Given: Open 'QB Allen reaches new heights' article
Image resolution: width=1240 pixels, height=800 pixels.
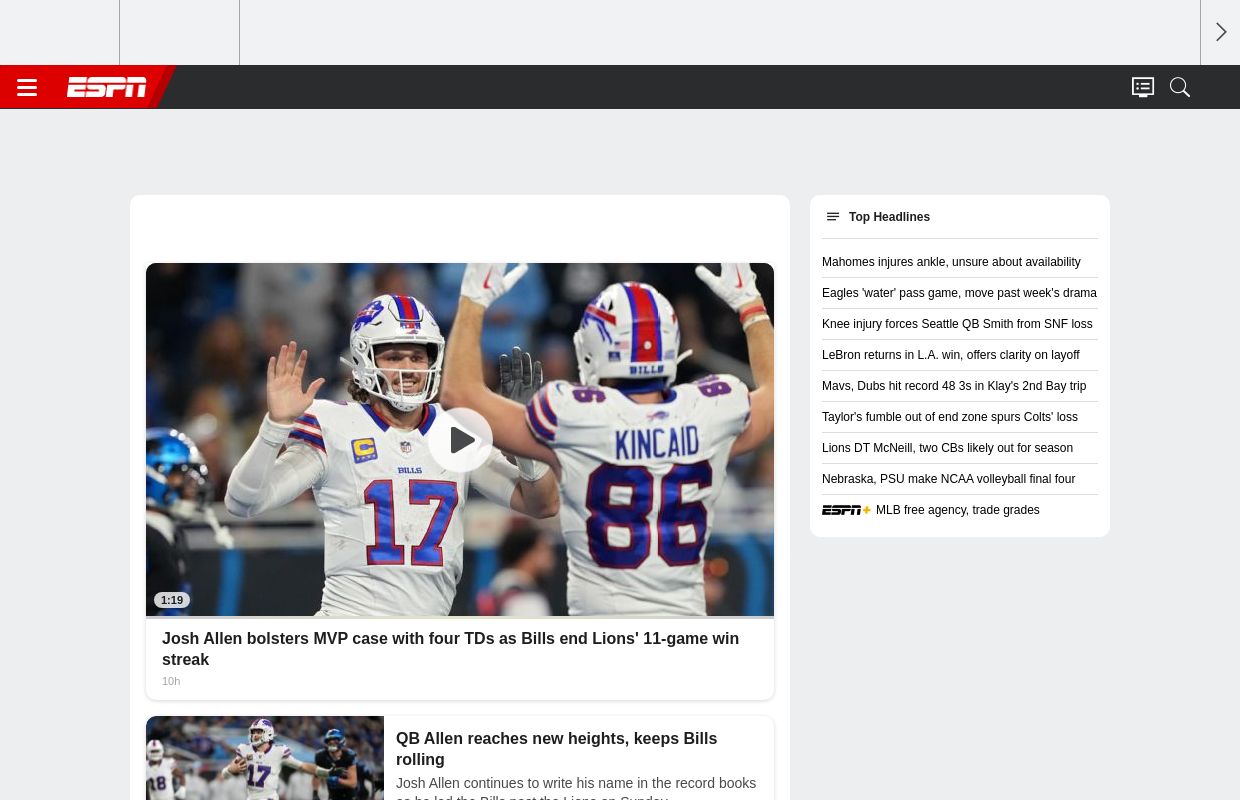Looking at the screenshot, I should (x=556, y=749).
